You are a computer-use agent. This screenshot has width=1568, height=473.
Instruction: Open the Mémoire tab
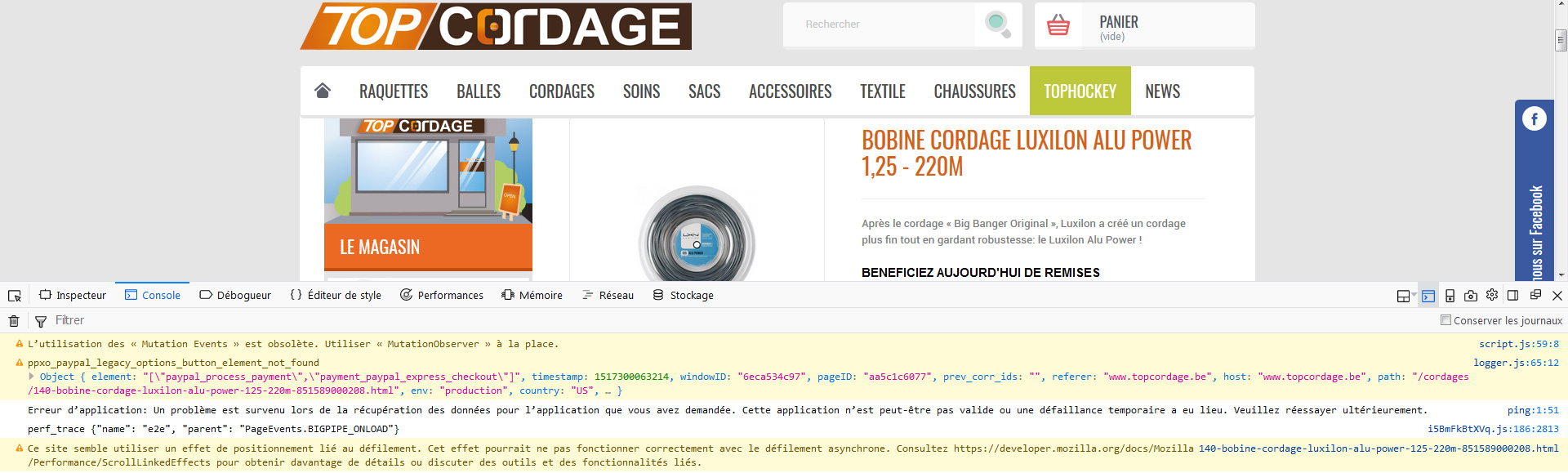[x=532, y=295]
